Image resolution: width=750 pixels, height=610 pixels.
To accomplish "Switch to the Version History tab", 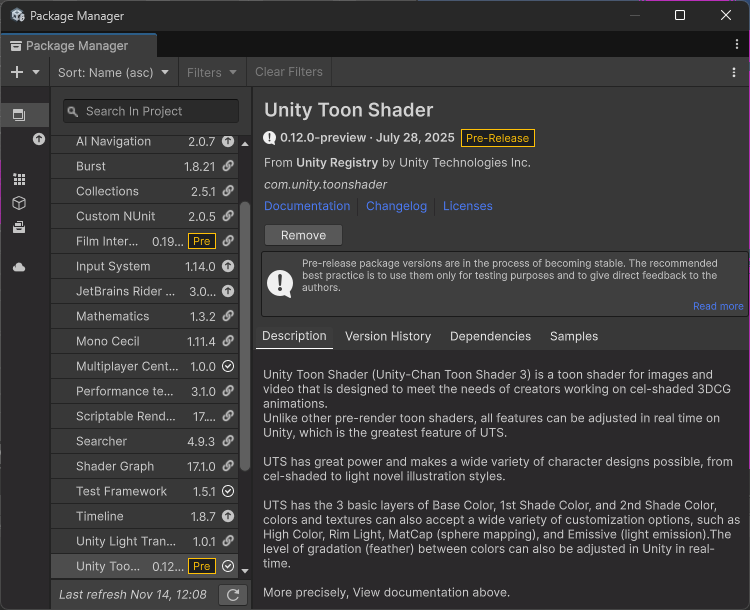I will point(388,336).
